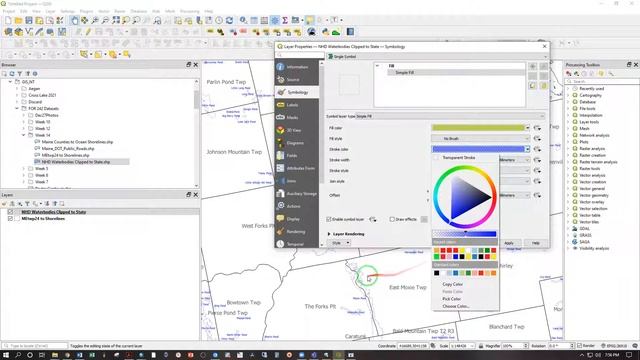Viewport: 640px width, 360px height.
Task: Click the Help button in Layer Properties
Action: click(536, 243)
